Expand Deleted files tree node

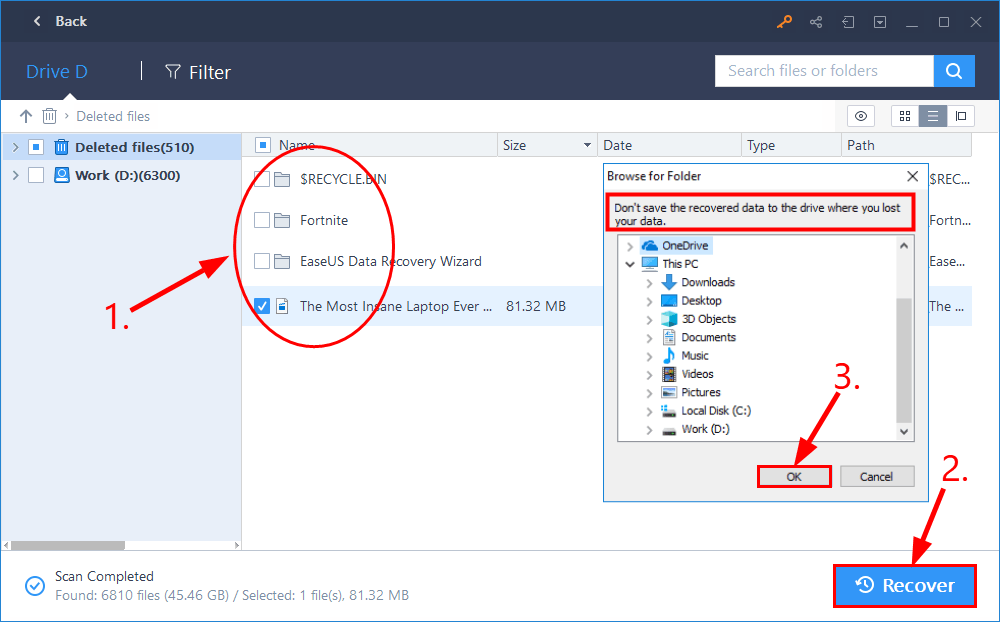[16, 147]
